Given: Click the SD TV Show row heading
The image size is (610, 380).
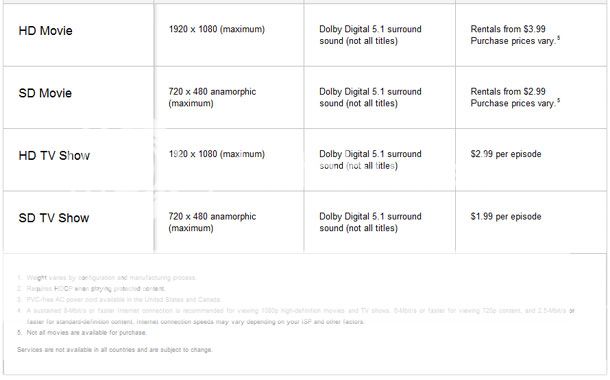Looking at the screenshot, I should [54, 218].
